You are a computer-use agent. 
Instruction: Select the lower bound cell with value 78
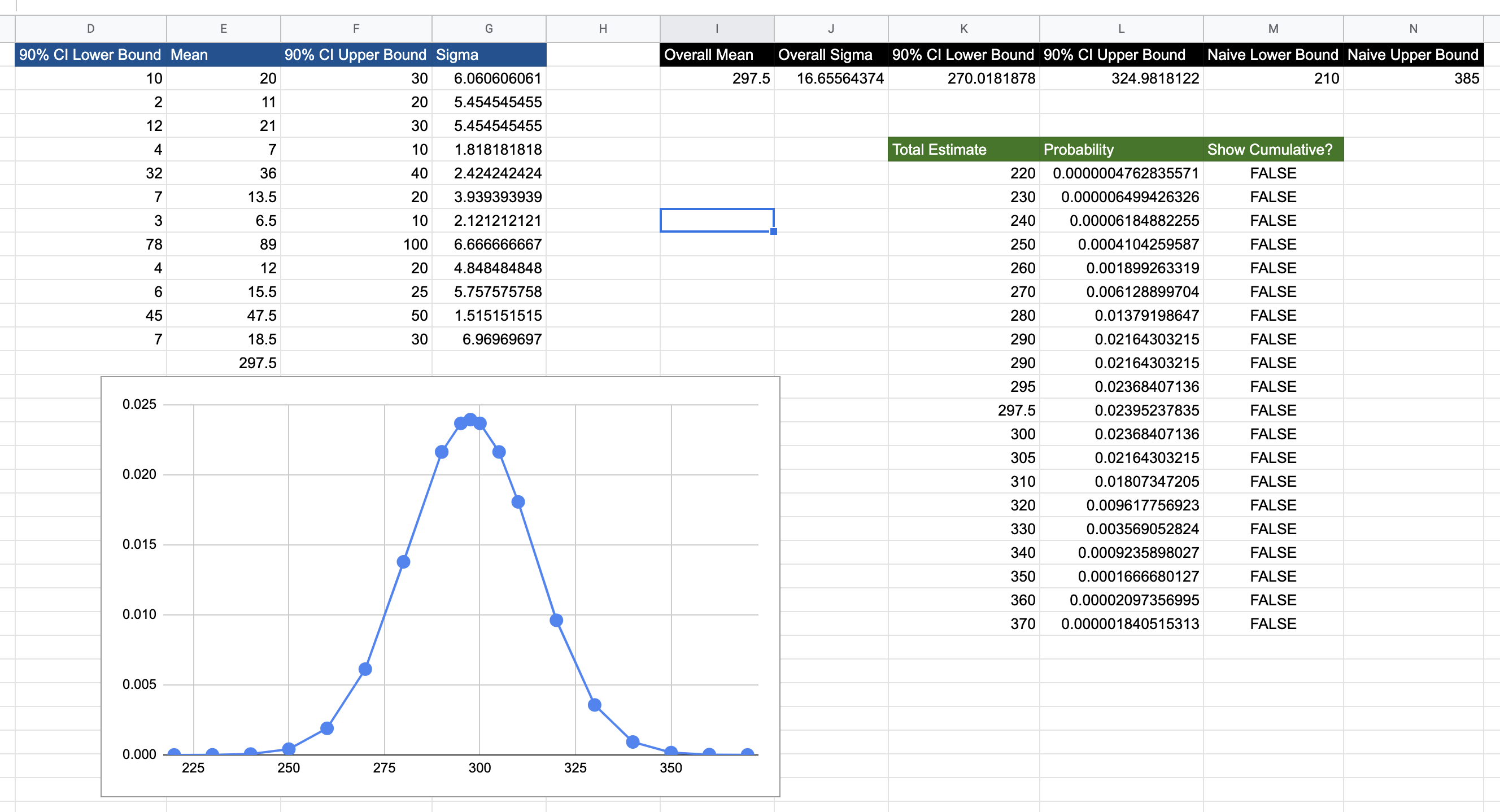coord(91,245)
